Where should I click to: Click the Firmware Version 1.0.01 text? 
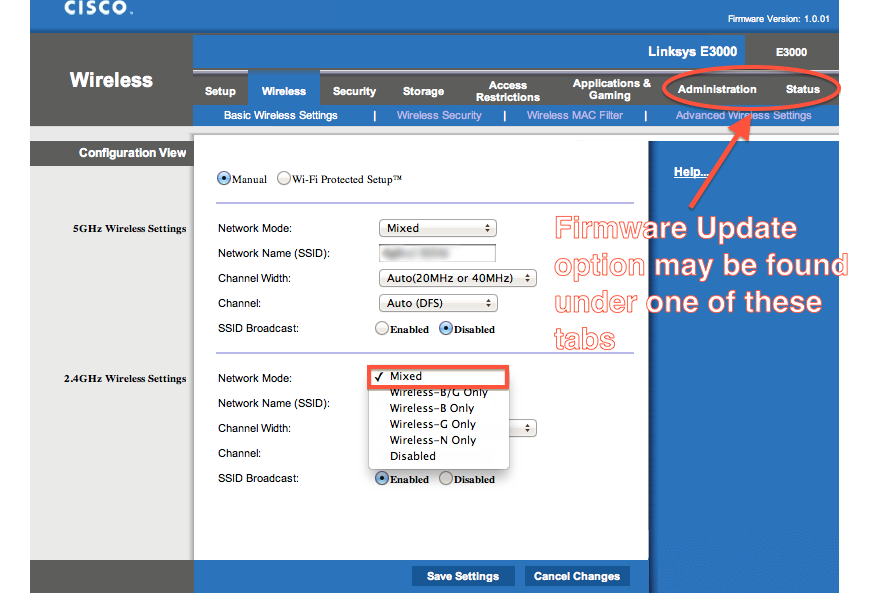778,19
